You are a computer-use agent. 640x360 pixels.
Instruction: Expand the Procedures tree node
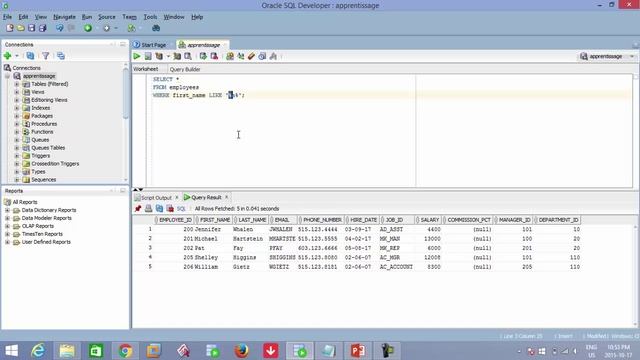click(17, 124)
